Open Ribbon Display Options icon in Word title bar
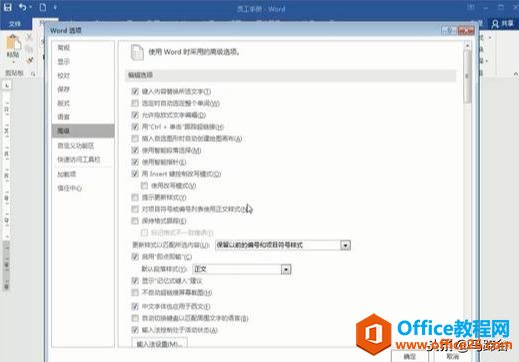The height and width of the screenshot is (362, 519). pos(471,7)
